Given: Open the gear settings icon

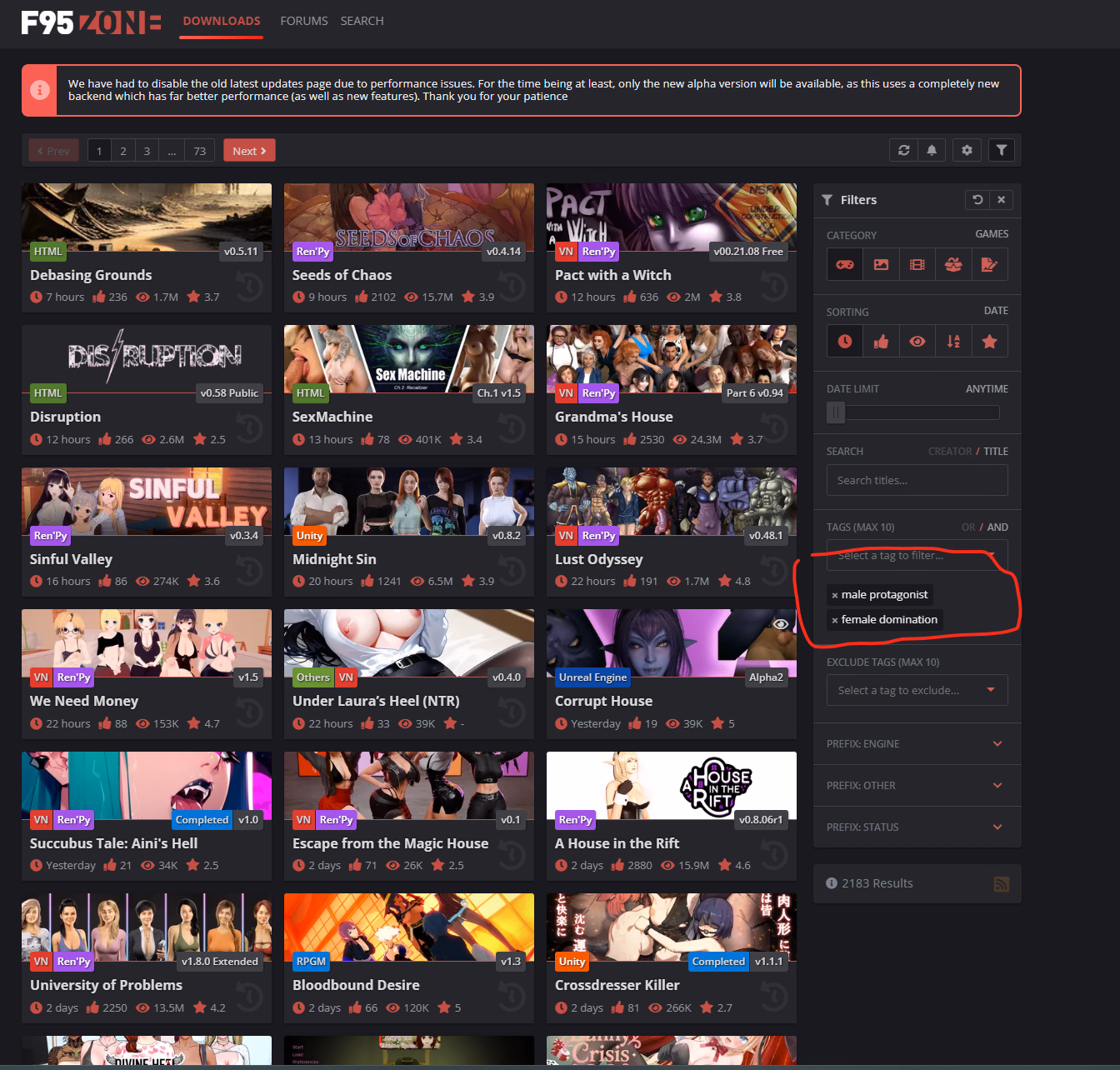Looking at the screenshot, I should (x=967, y=151).
